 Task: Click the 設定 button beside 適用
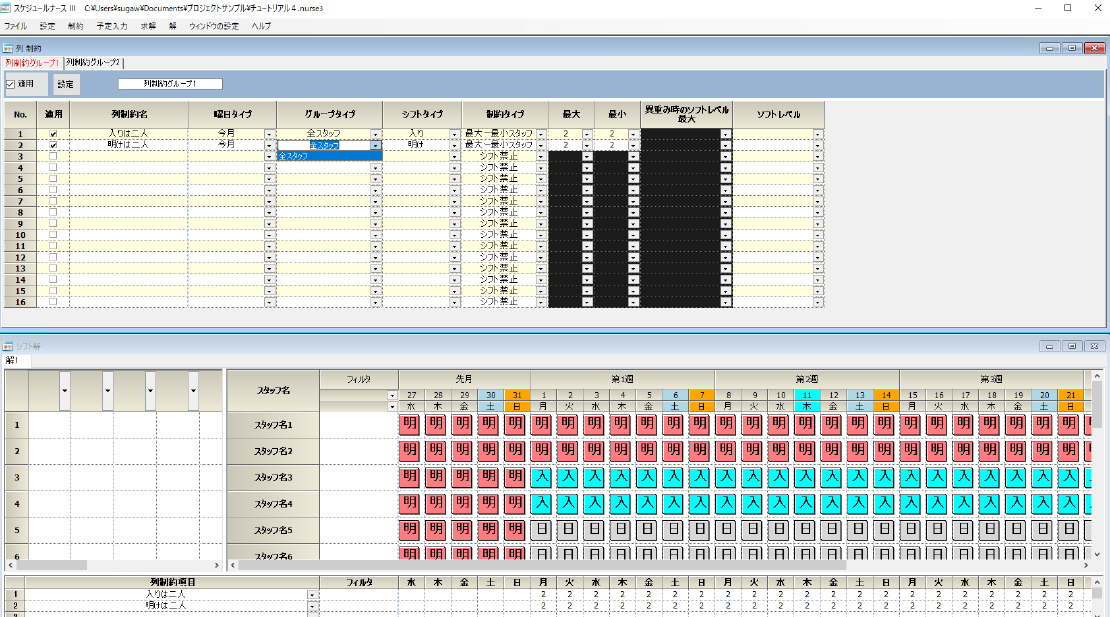[x=66, y=84]
